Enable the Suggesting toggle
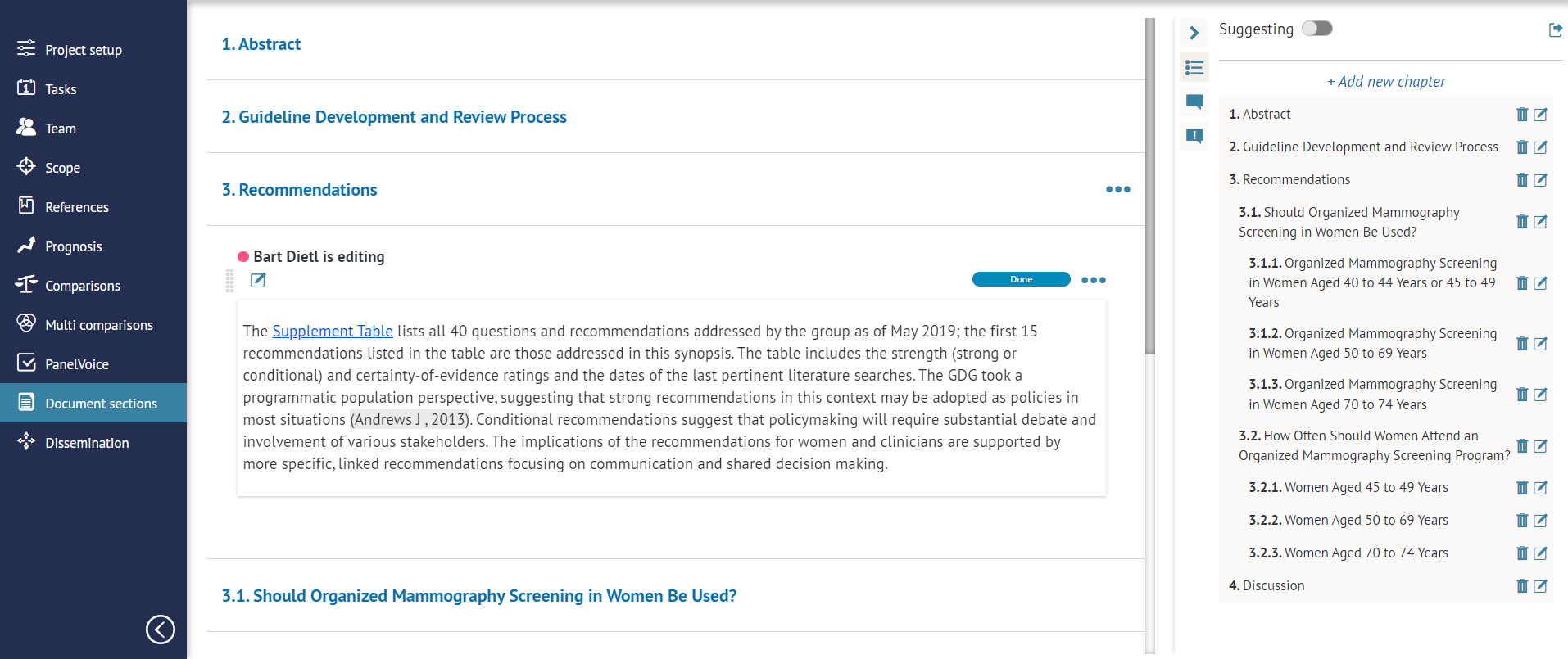This screenshot has height=659, width=1568. pos(1316,28)
